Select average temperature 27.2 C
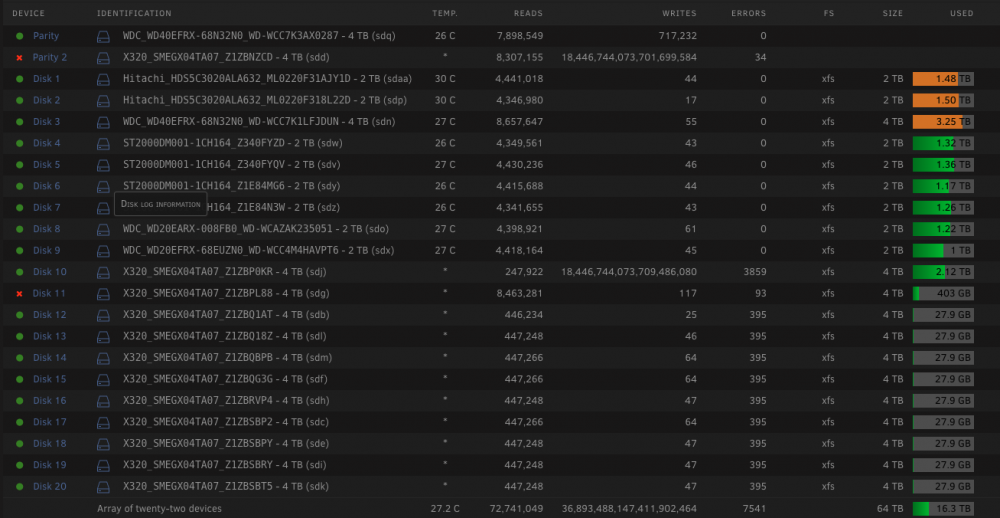 [445, 508]
